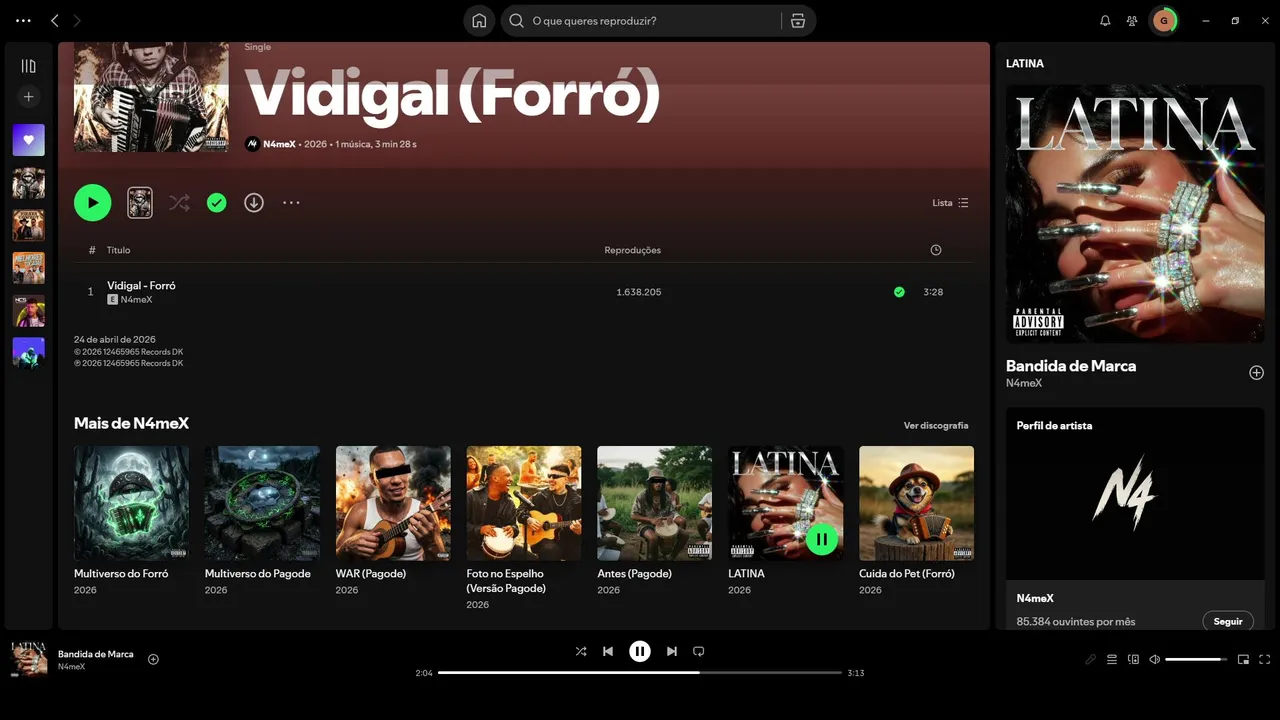The image size is (1280, 720).
Task: Open Your Library icon in sidebar
Action: click(x=28, y=66)
